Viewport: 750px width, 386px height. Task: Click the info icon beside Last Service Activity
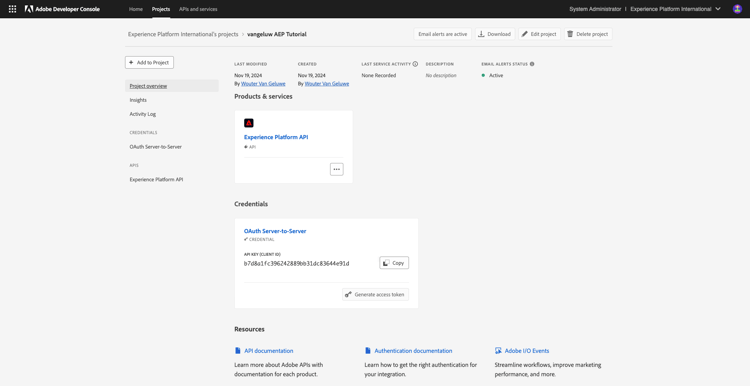coord(415,64)
